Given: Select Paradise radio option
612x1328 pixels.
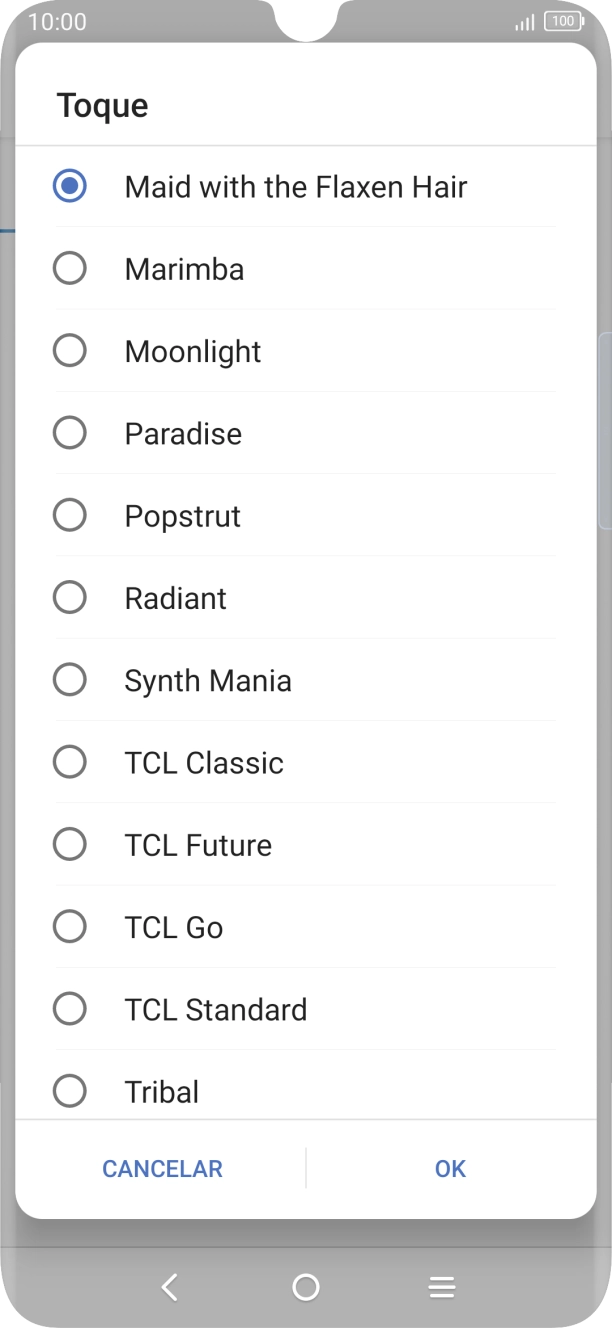Looking at the screenshot, I should point(70,433).
